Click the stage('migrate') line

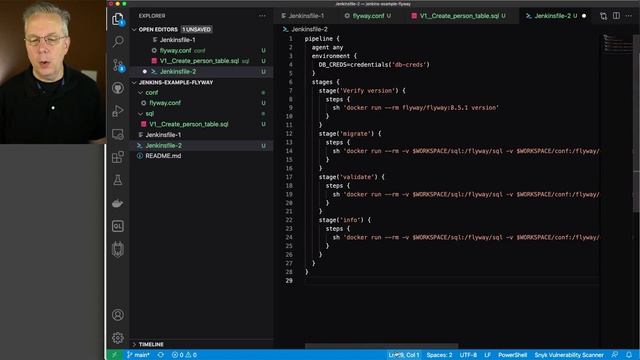350,133
